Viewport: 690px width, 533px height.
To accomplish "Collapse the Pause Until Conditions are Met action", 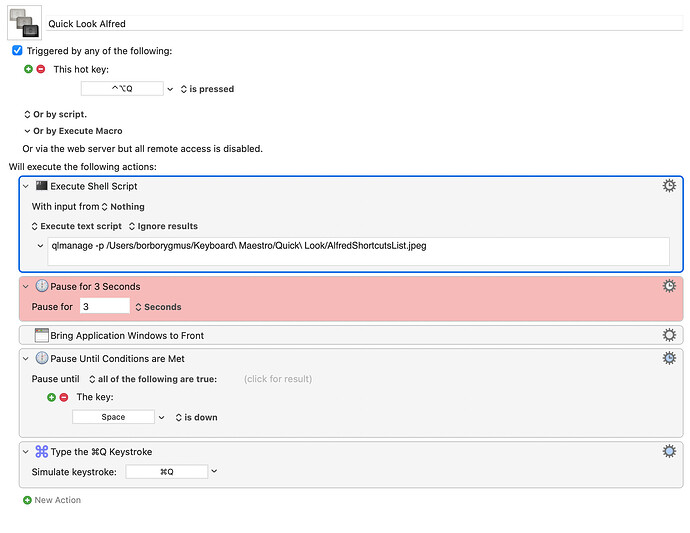I will [26, 359].
